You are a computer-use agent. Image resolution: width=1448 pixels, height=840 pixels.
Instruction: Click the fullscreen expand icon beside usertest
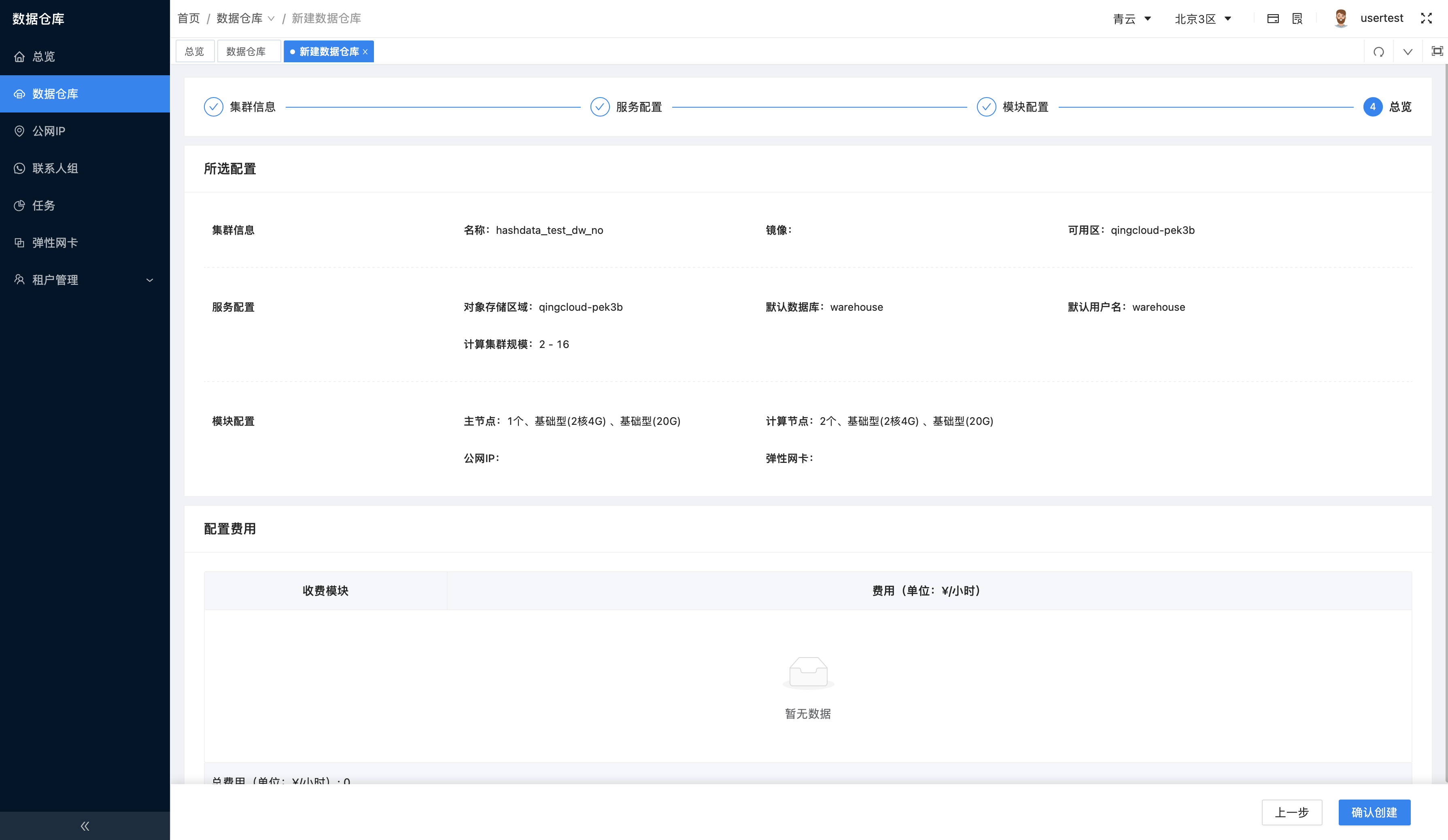1426,18
